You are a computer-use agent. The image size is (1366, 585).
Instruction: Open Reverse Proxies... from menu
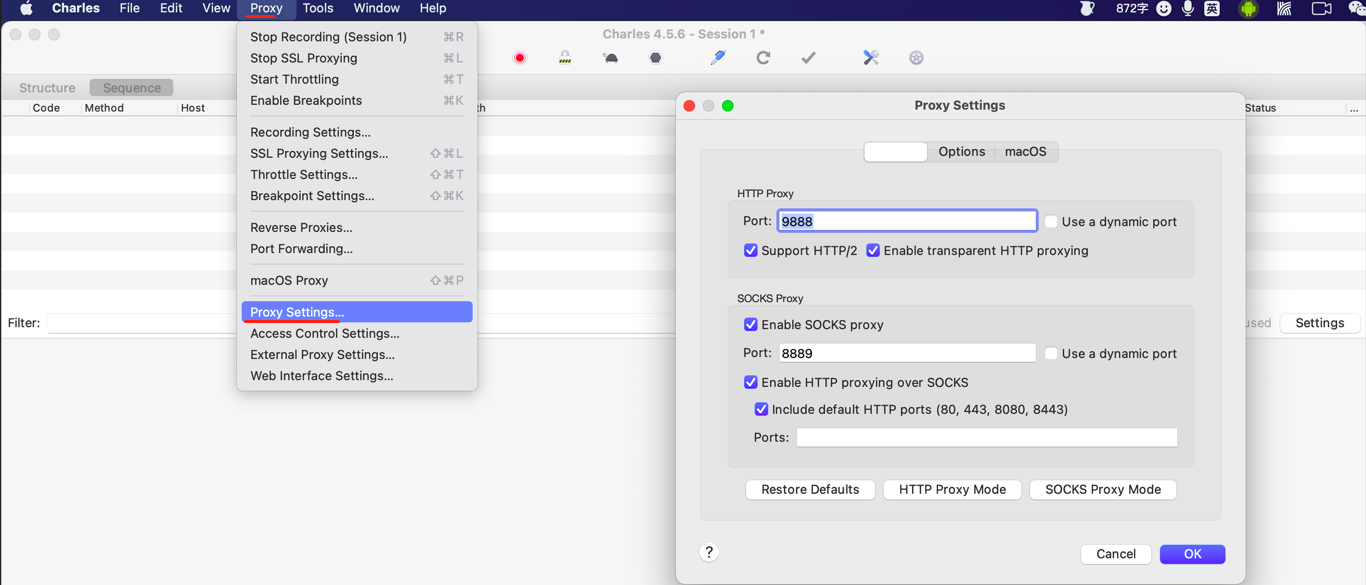357,228
